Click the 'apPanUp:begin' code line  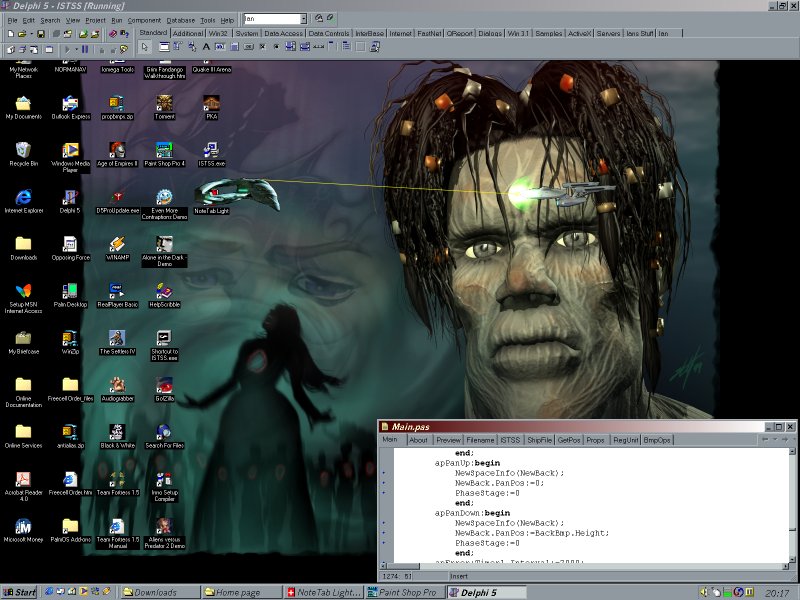(x=467, y=463)
